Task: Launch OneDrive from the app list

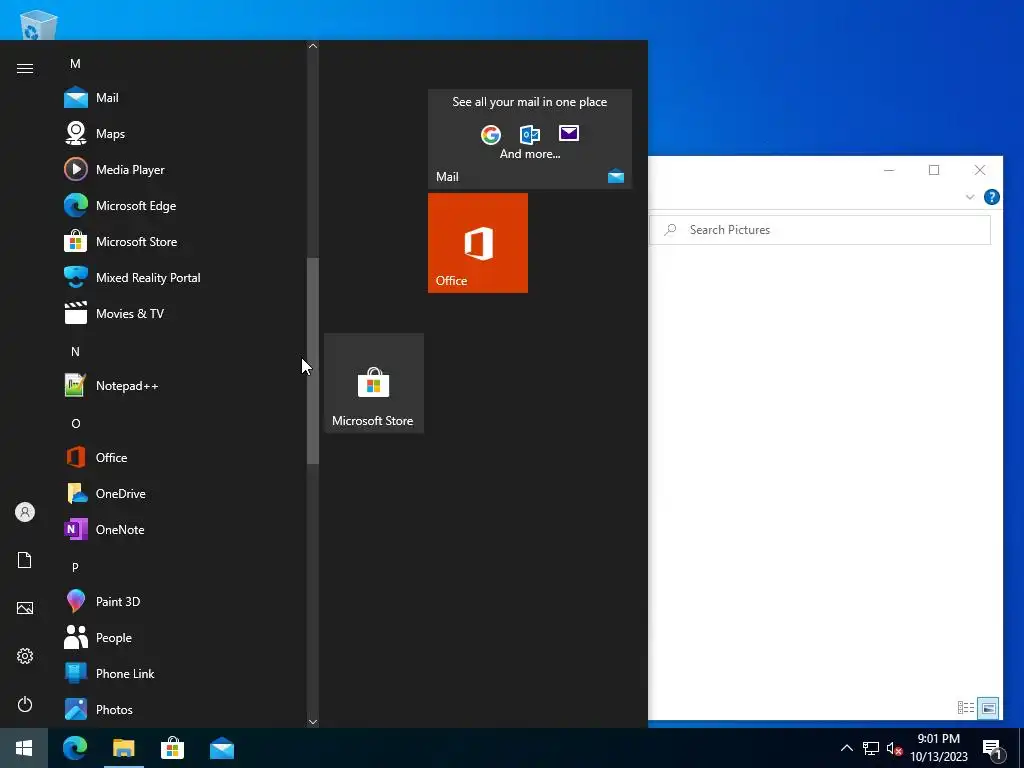Action: pos(182,494)
